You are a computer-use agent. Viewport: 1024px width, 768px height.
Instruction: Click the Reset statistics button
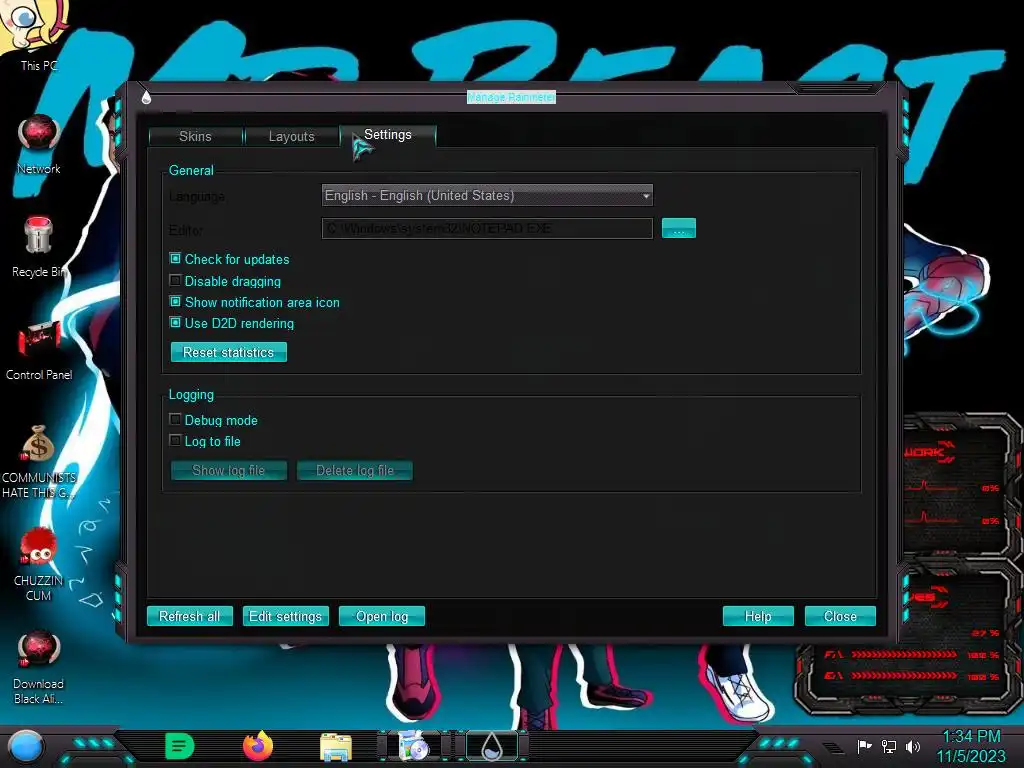pos(229,352)
